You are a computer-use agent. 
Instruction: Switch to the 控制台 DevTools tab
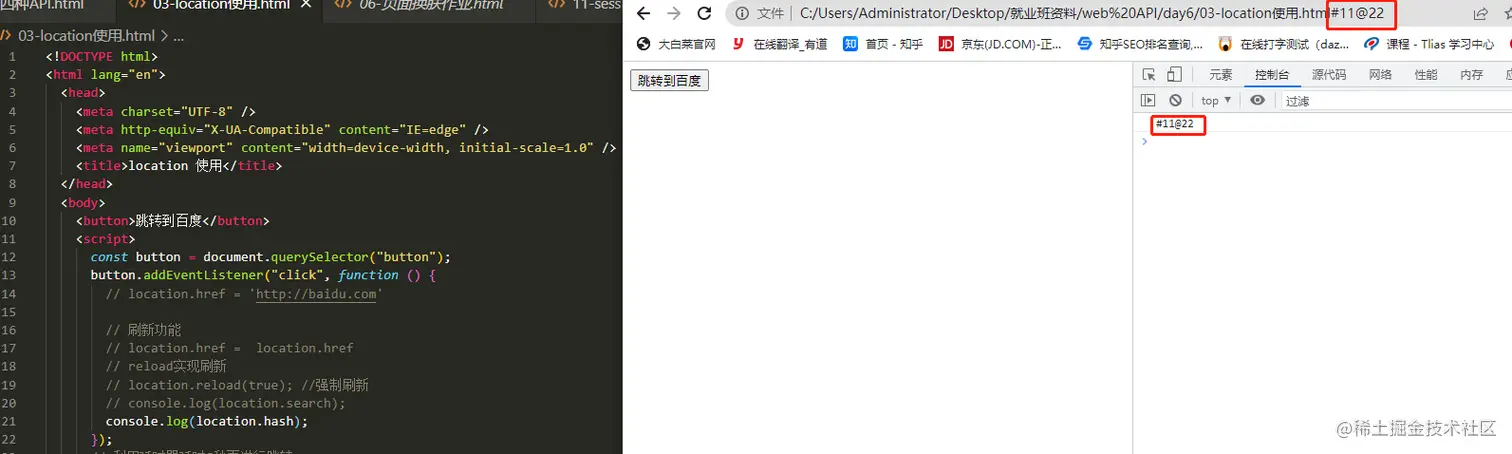[1272, 75]
